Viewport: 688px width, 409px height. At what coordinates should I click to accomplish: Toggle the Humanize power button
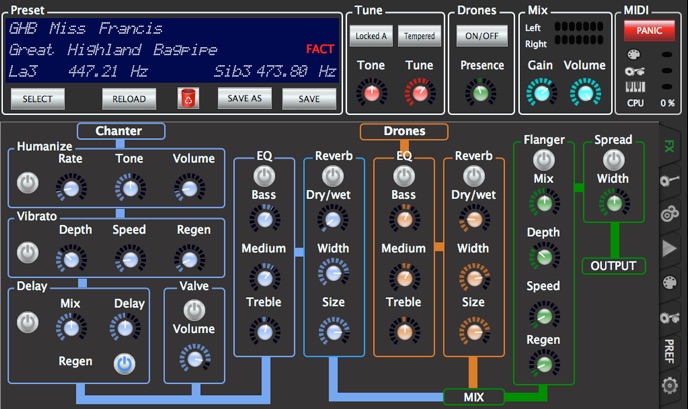tap(28, 183)
